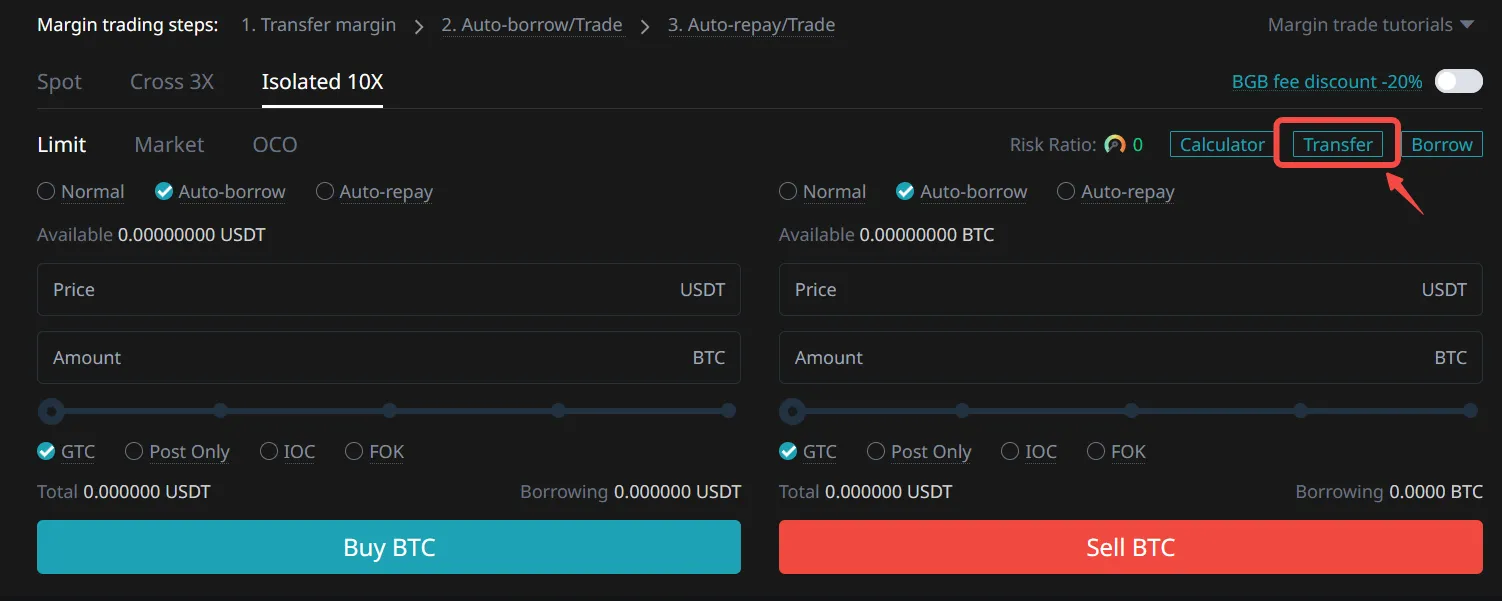Click the Transfer button
This screenshot has height=601, width=1502.
pyautogui.click(x=1338, y=145)
